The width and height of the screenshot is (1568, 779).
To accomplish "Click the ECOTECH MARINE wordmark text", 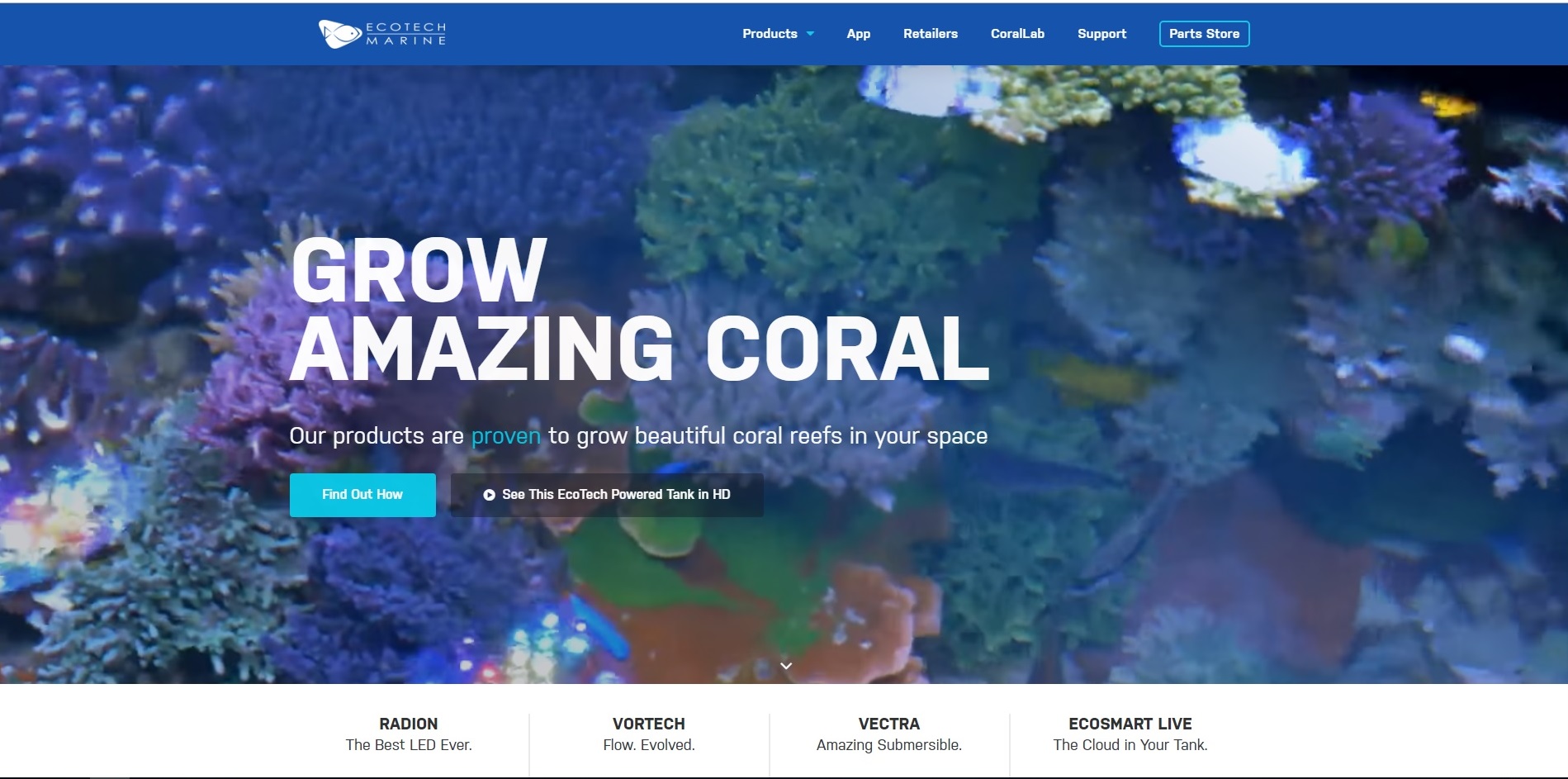I will pyautogui.click(x=405, y=34).
